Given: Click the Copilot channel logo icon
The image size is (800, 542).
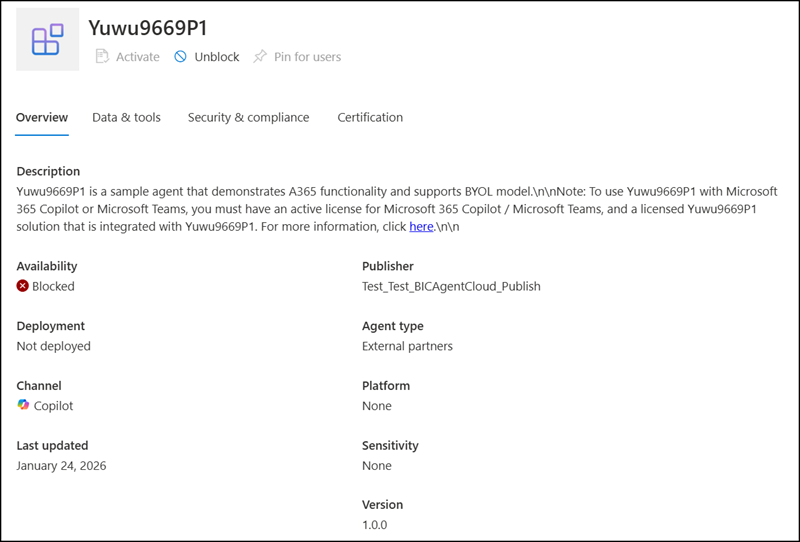Looking at the screenshot, I should 23,405.
